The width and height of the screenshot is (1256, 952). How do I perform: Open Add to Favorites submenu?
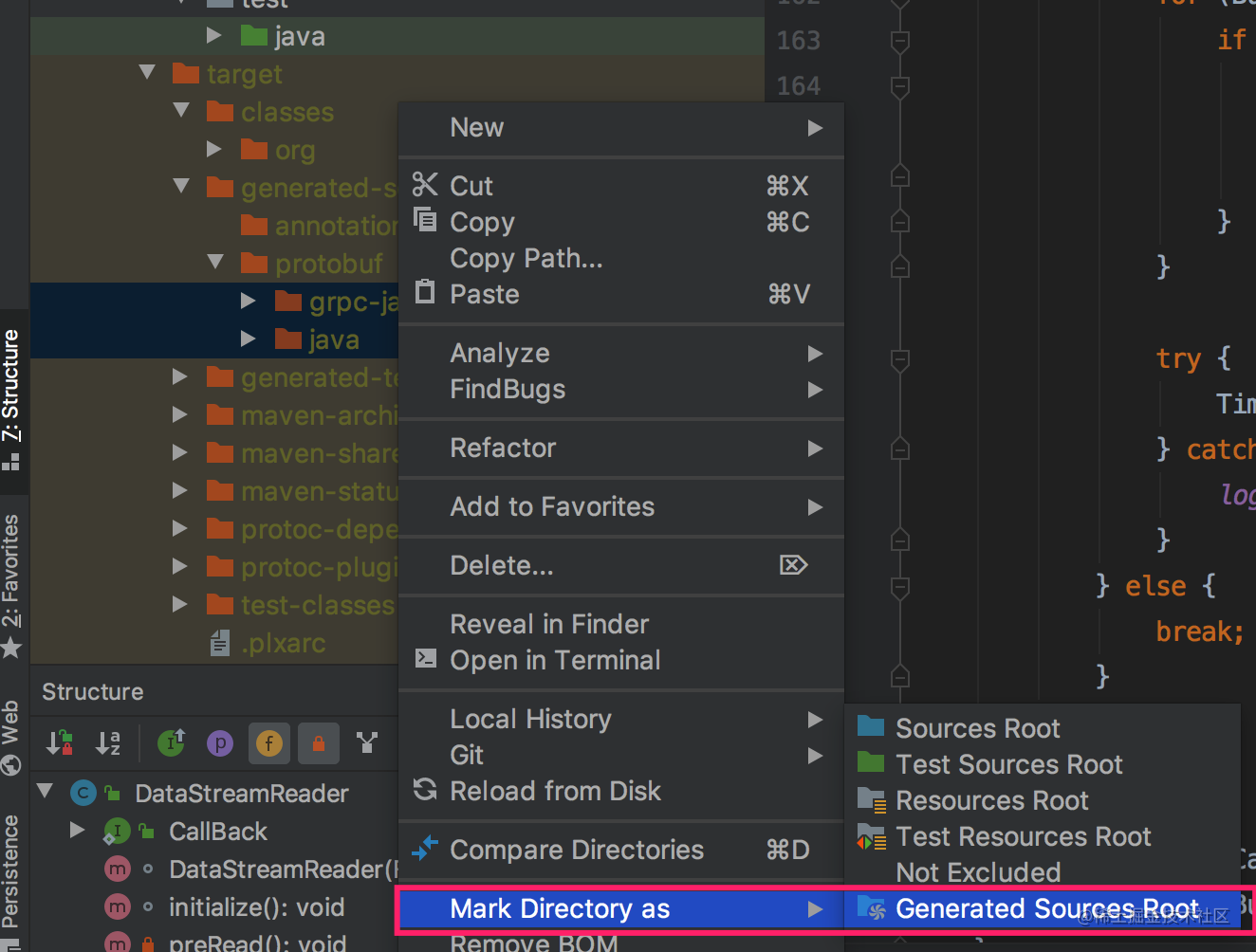point(621,506)
